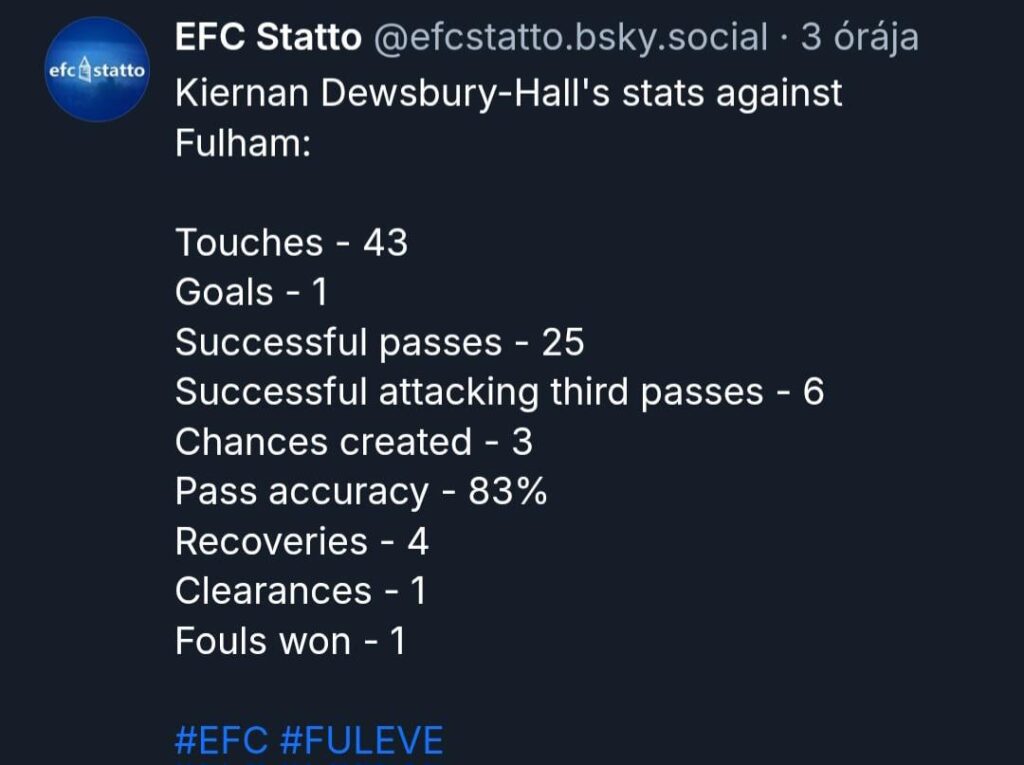1024x765 pixels.
Task: Click the Touches - 43 stat line
Action: [x=292, y=241]
